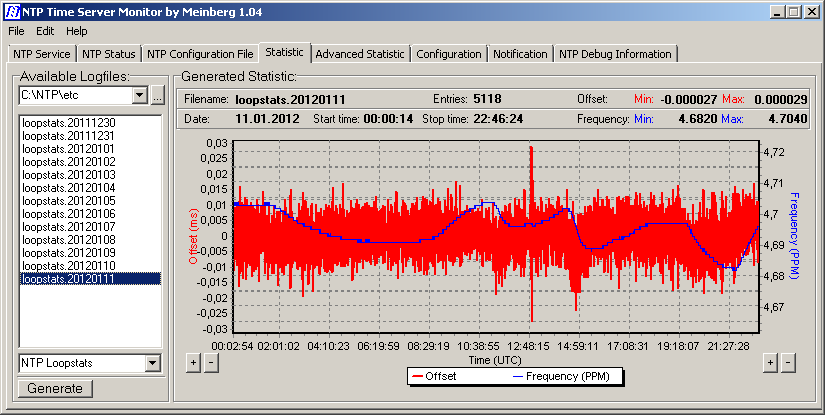Viewport: 825px width, 415px height.
Task: Click the Generate button
Action: [x=55, y=389]
